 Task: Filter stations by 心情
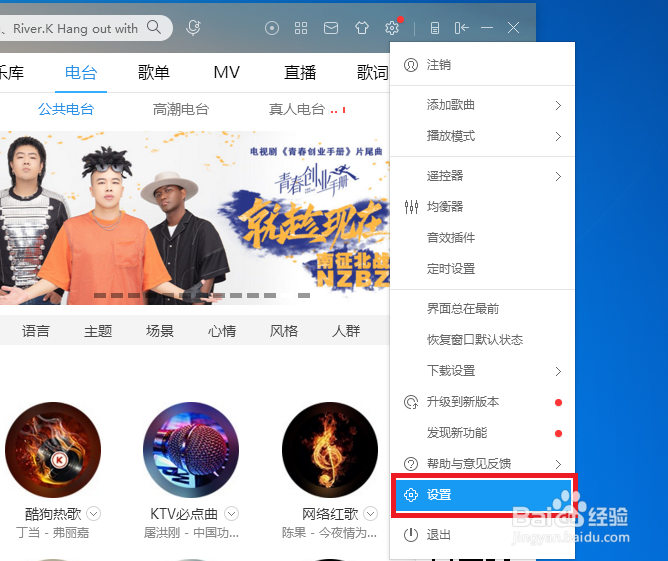[222, 331]
